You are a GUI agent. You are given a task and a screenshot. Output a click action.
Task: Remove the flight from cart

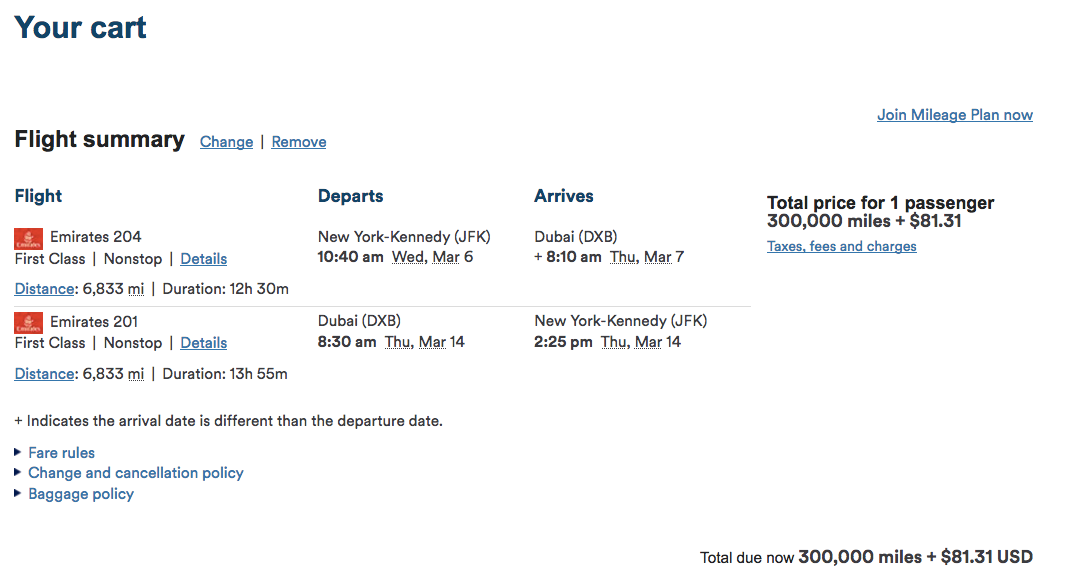coord(298,142)
